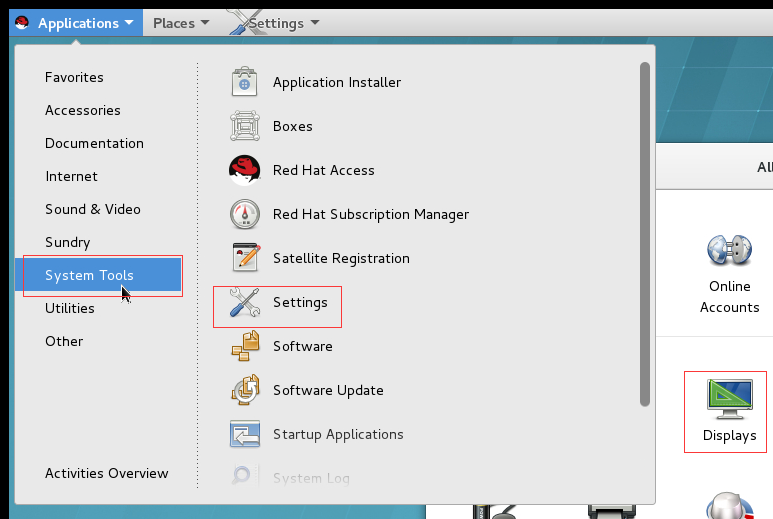Click the Red Hat logo in top bar

[22, 23]
